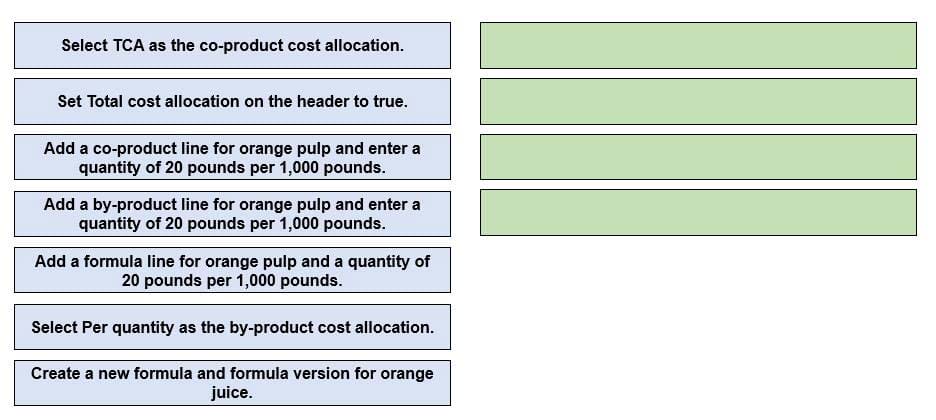The height and width of the screenshot is (420, 936).
Task: Choose 'Create a new formula and formula version' box
Action: pyautogui.click(x=232, y=383)
